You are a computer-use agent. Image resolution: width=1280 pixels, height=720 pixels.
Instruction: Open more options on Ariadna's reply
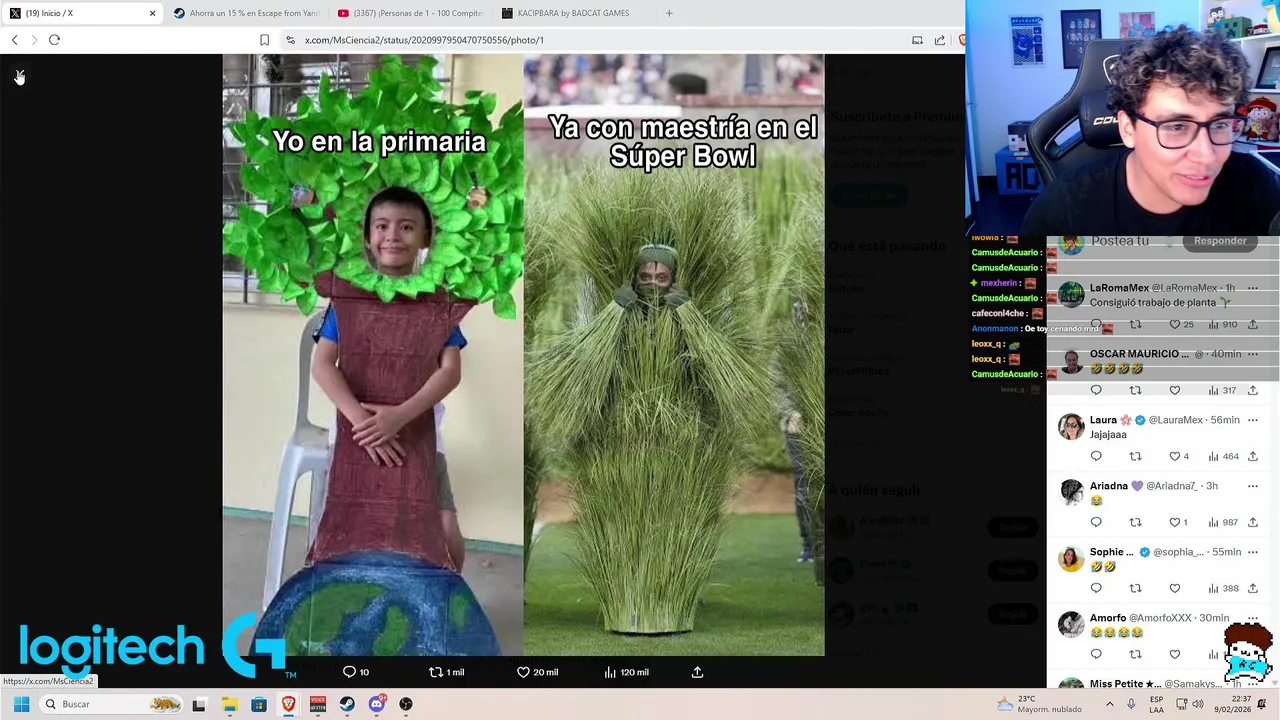[1252, 486]
